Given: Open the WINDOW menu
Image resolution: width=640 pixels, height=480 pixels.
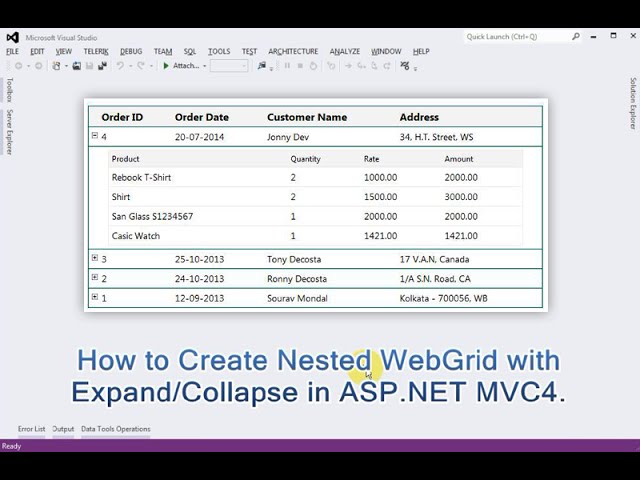Looking at the screenshot, I should click(x=386, y=51).
